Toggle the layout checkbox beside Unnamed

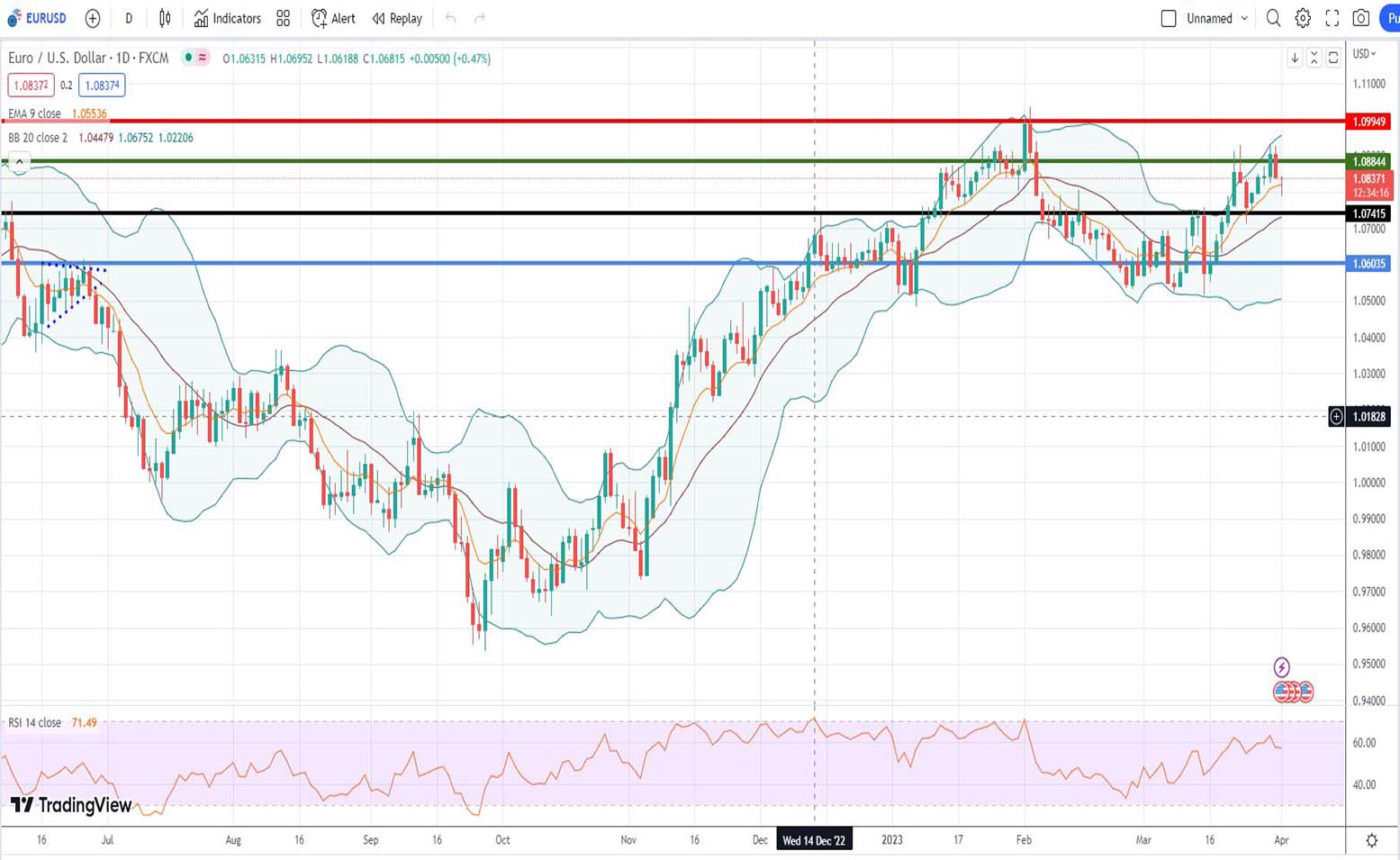pos(1169,18)
